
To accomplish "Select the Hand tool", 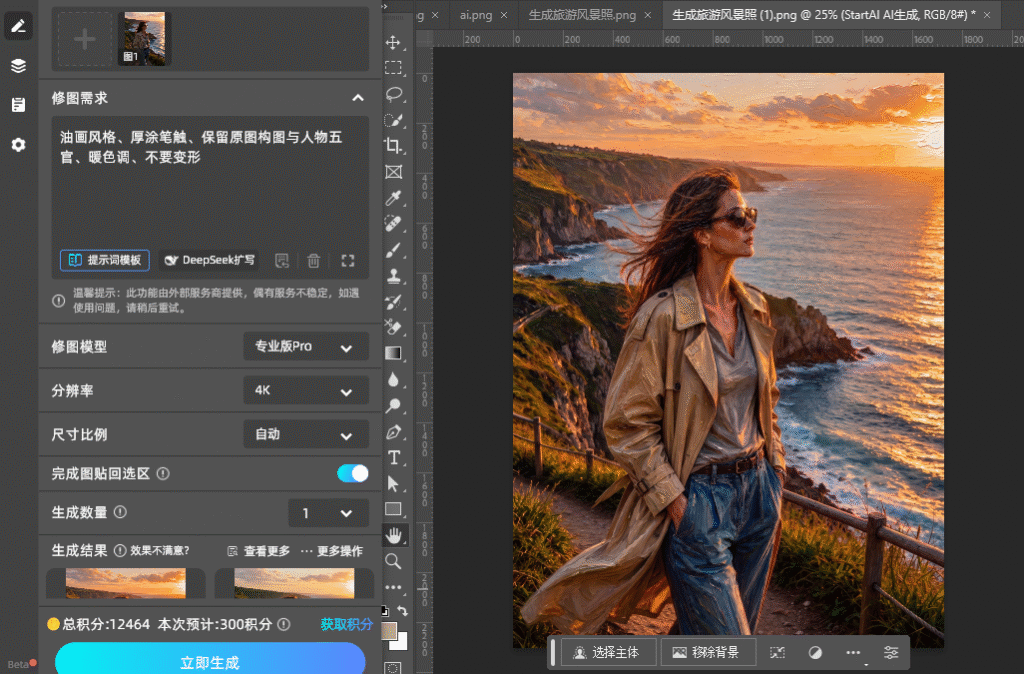I will click(394, 536).
